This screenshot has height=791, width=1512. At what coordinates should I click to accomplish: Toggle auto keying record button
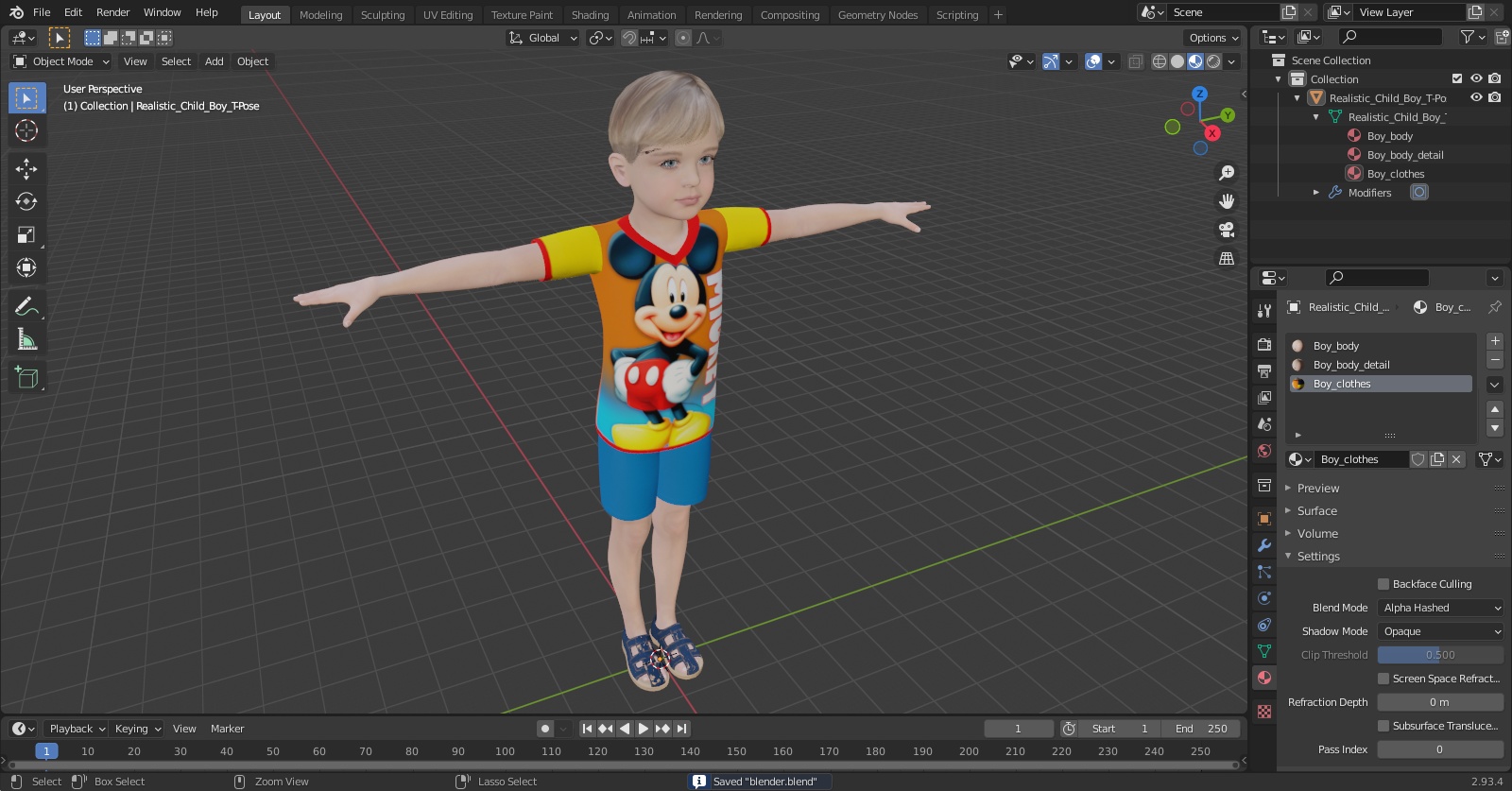(x=545, y=729)
